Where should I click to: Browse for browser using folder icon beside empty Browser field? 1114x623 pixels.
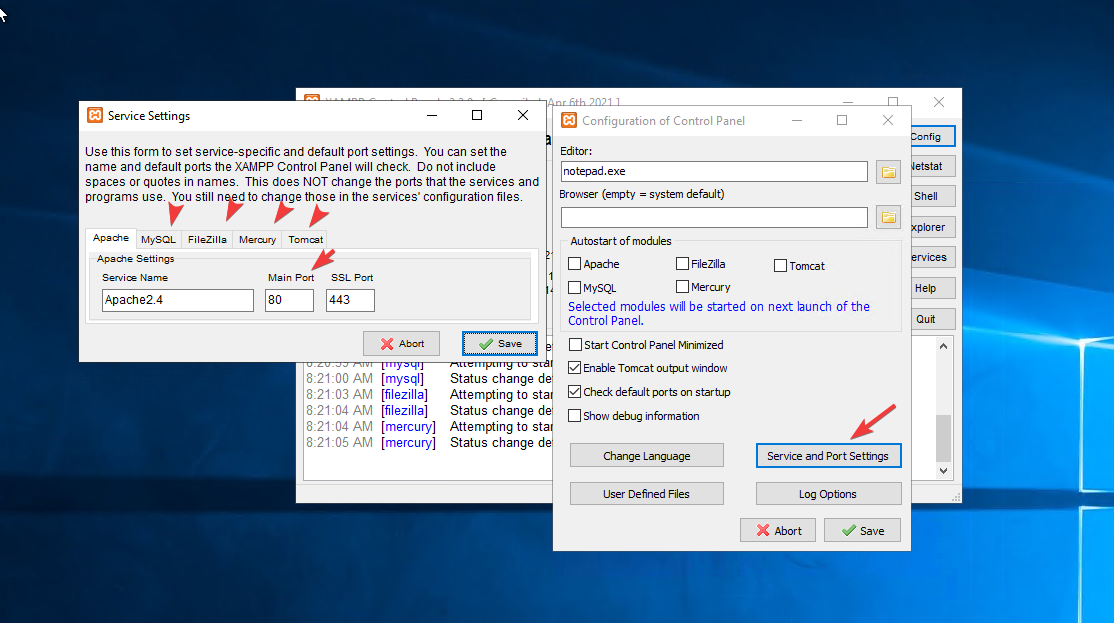pos(888,217)
